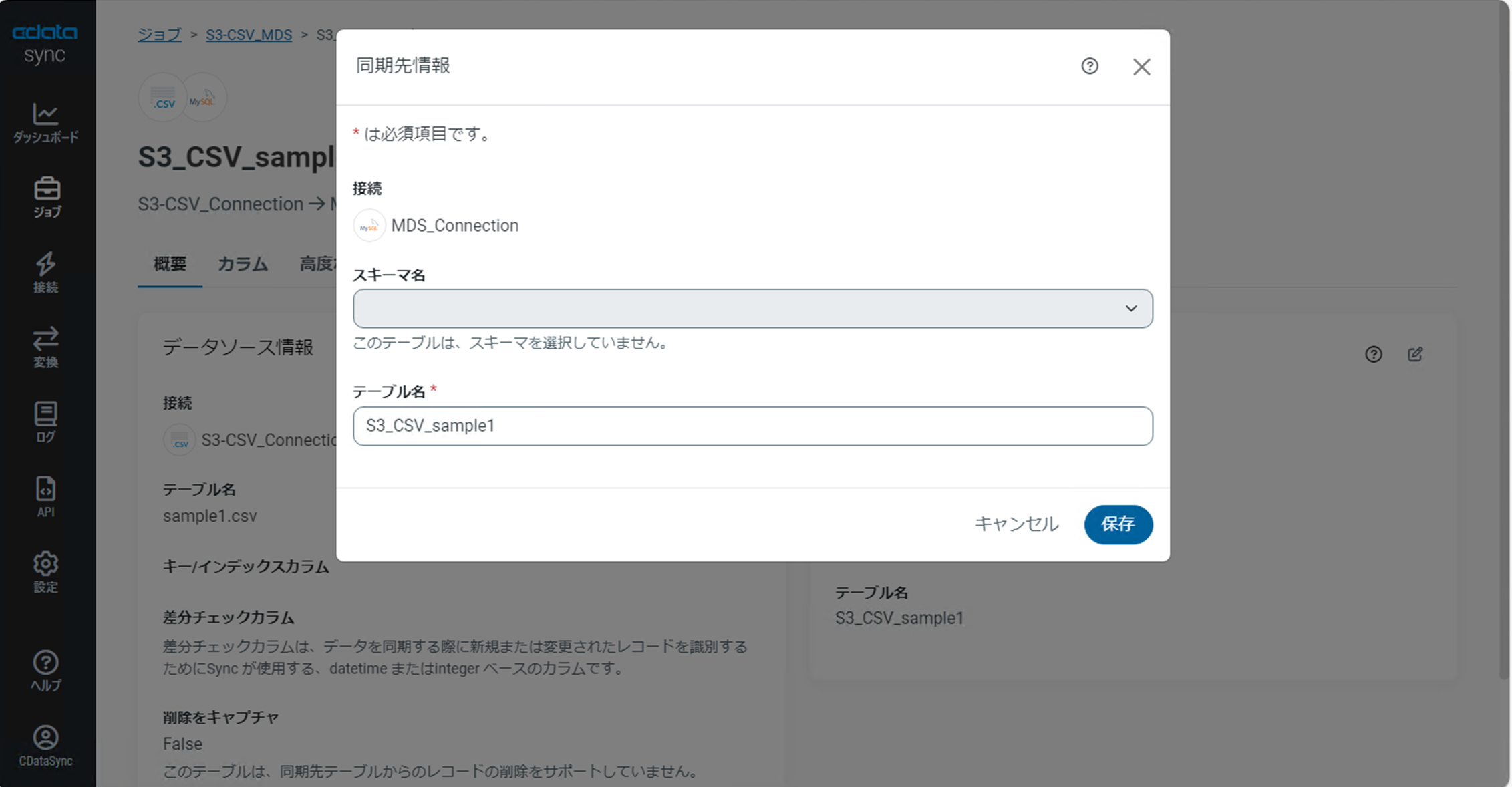Click the 保存 button

[x=1118, y=524]
